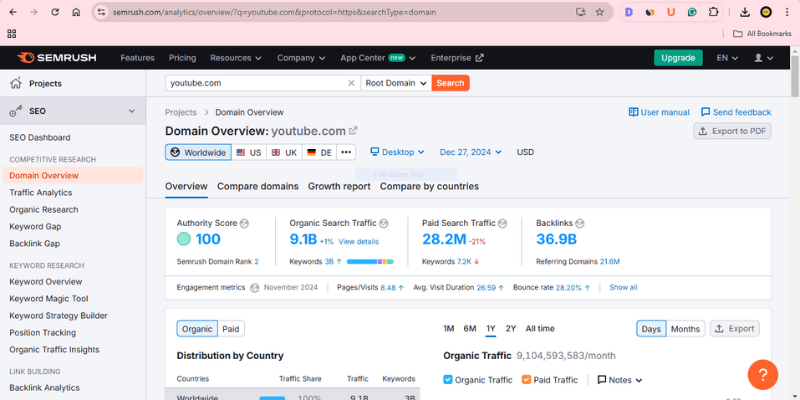
Task: Open Growth report tab
Action: pos(339,186)
